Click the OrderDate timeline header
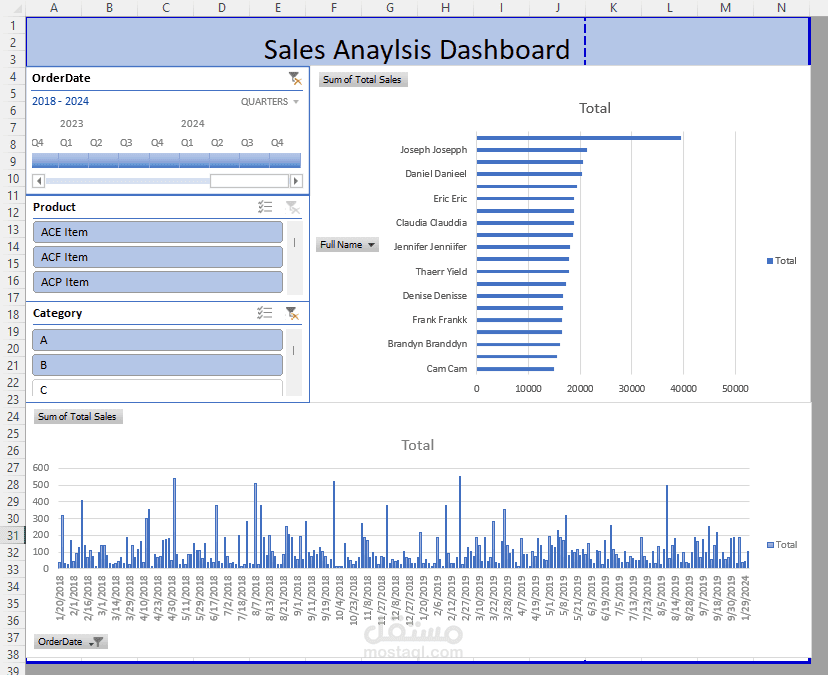The image size is (828, 675). click(x=61, y=78)
